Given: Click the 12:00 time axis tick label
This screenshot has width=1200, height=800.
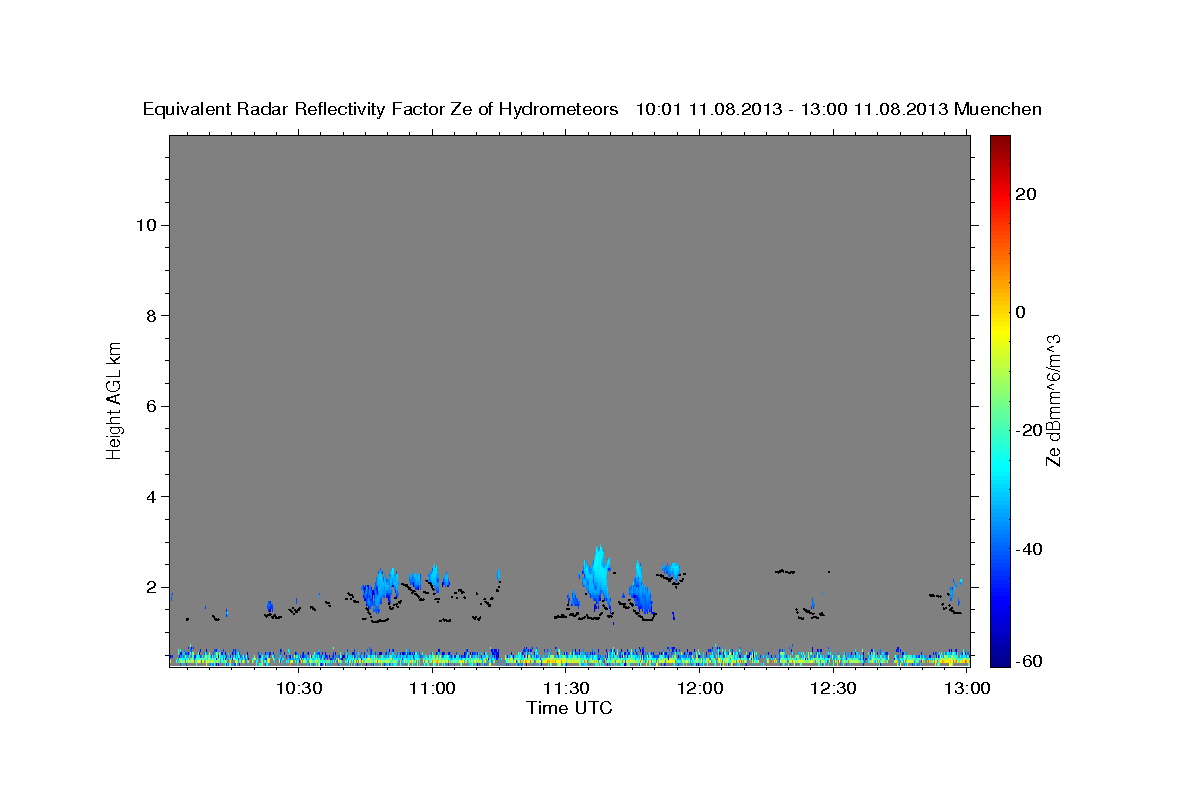Looking at the screenshot, I should pos(700,688).
